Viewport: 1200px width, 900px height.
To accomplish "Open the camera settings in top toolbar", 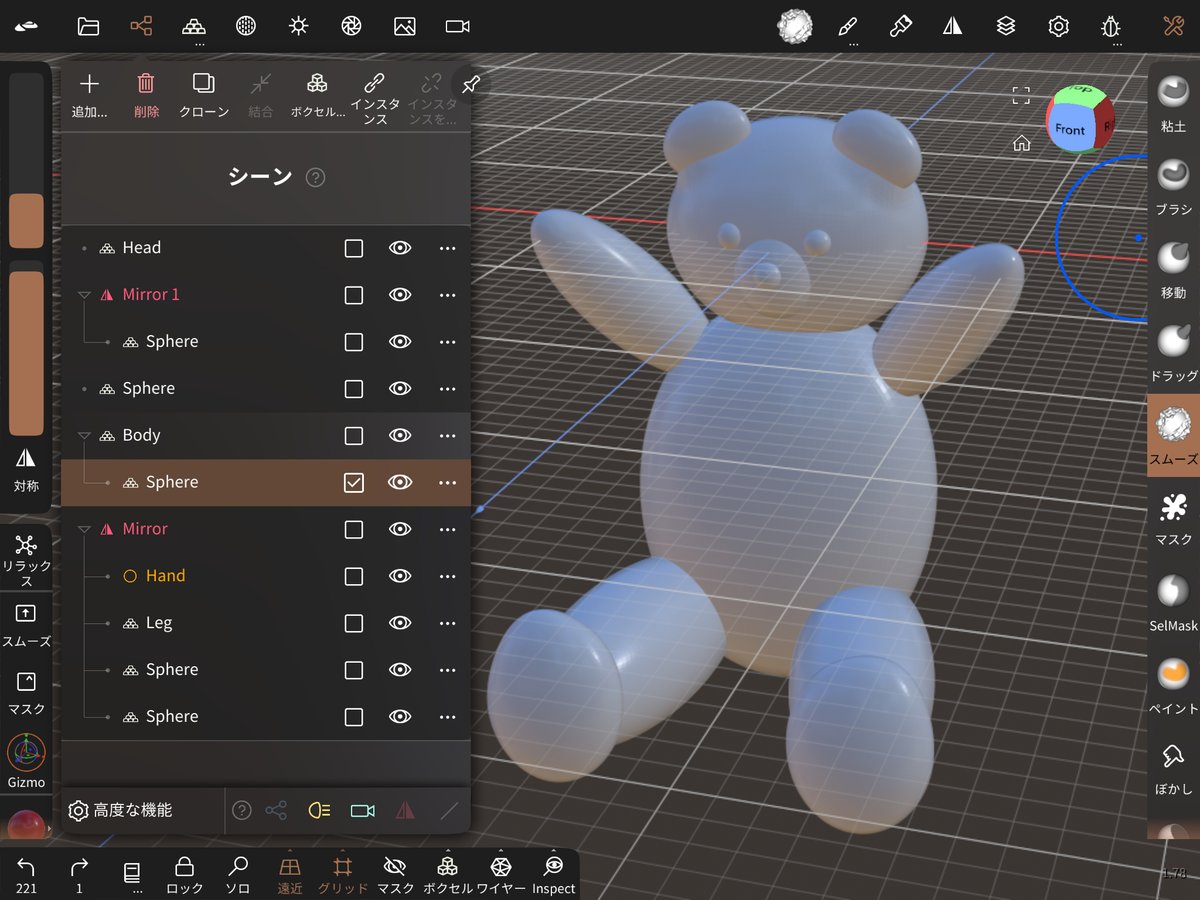I will tap(457, 26).
